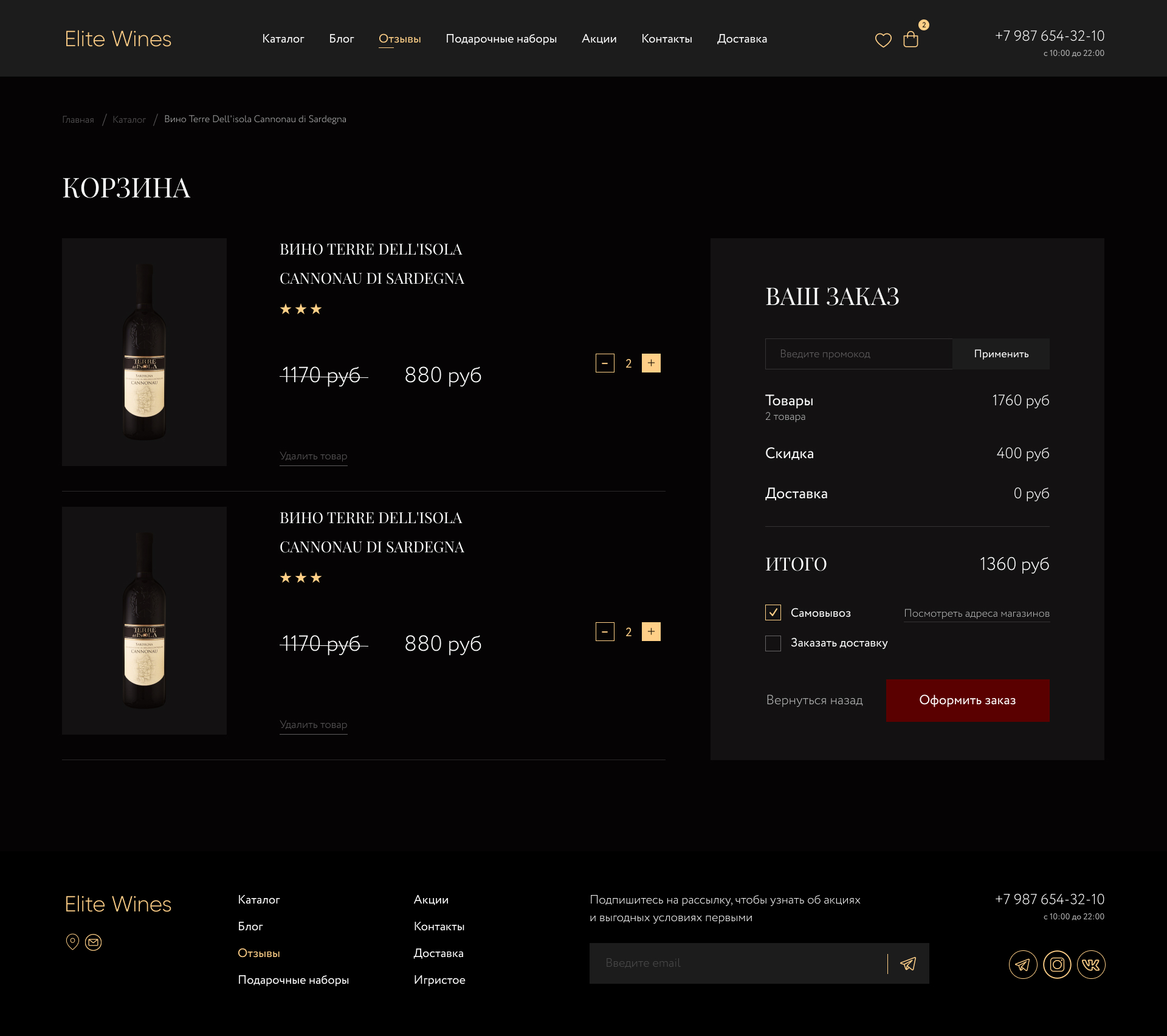Increase quantity of second wine item
1167x1036 pixels.
coord(651,632)
